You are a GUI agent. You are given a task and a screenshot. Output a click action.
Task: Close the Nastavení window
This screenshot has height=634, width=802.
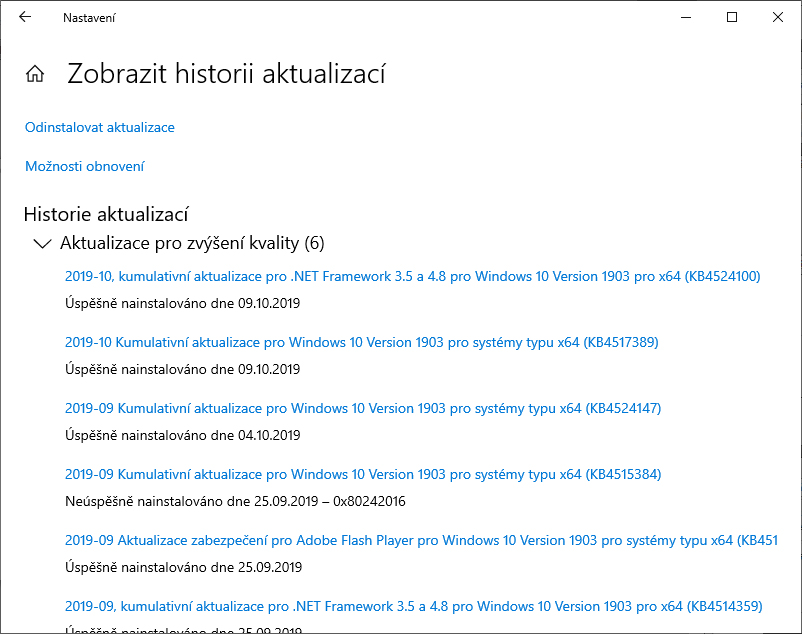778,17
